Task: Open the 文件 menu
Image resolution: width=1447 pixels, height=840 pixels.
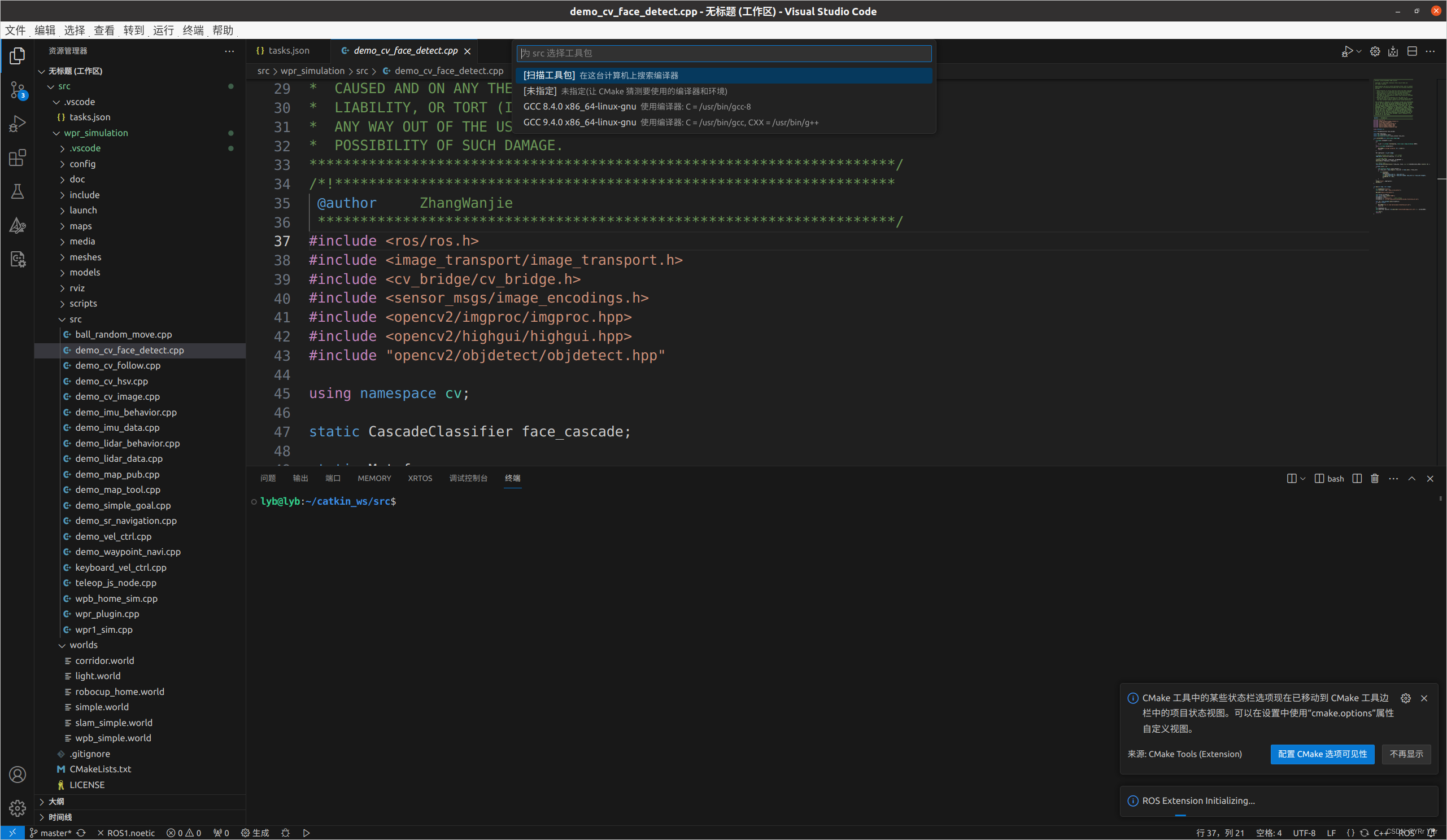Action: pyautogui.click(x=15, y=30)
